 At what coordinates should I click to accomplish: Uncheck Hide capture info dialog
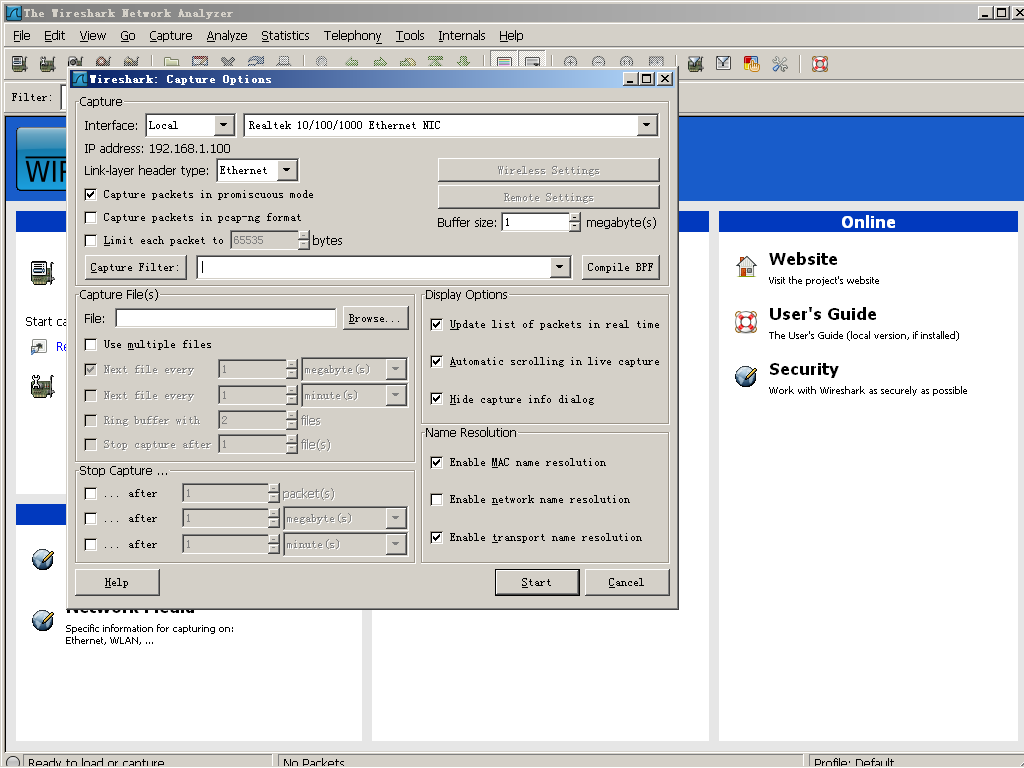click(437, 399)
